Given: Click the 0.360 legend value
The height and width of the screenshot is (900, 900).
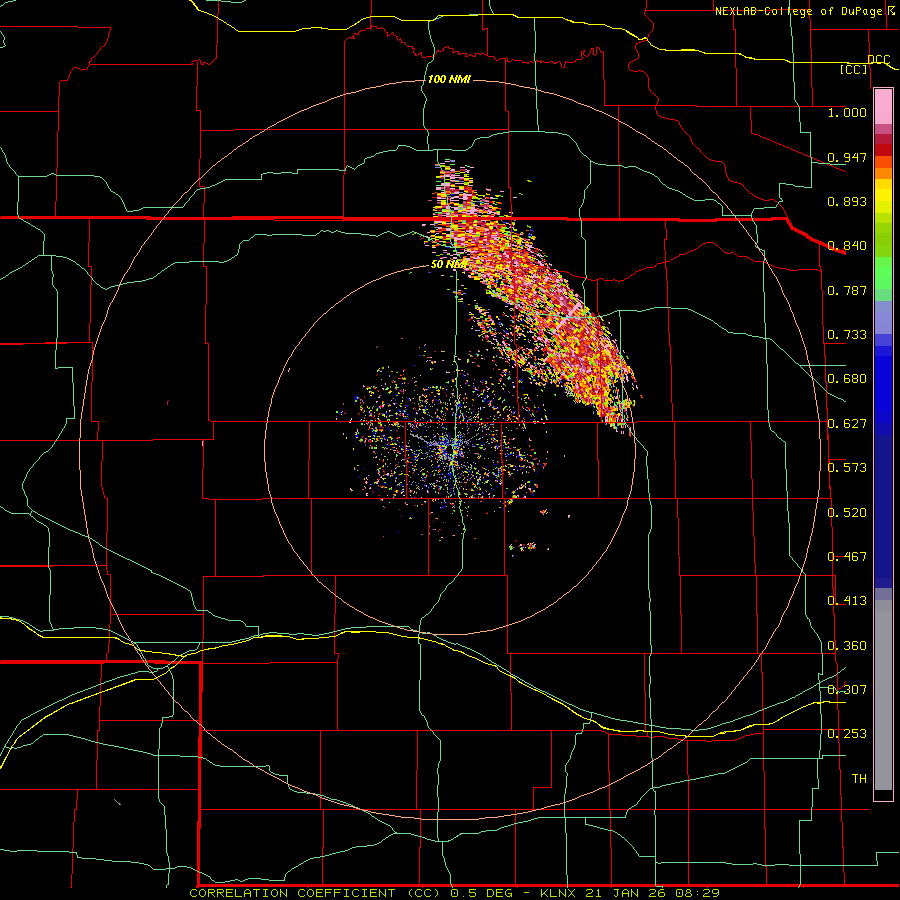Looking at the screenshot, I should [x=847, y=646].
